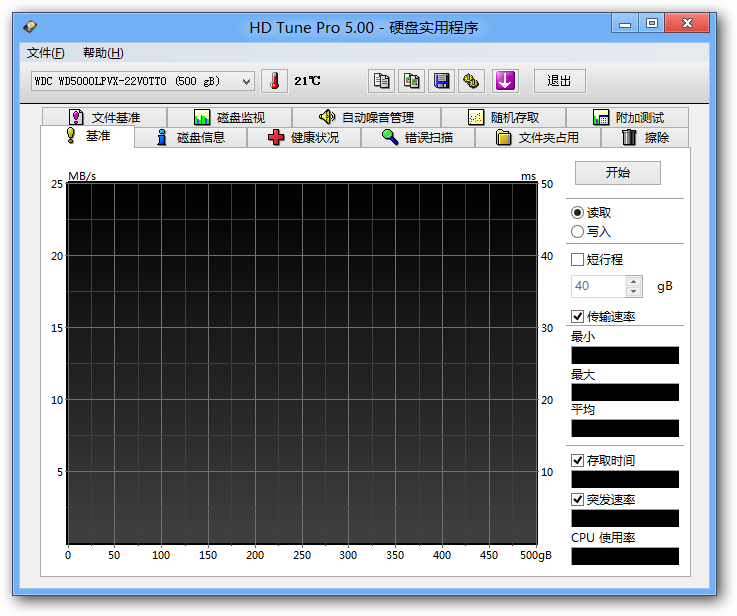Viewport: 737px width, 616px height.
Task: Increase short stroke value with up arrow
Action: tap(633, 281)
